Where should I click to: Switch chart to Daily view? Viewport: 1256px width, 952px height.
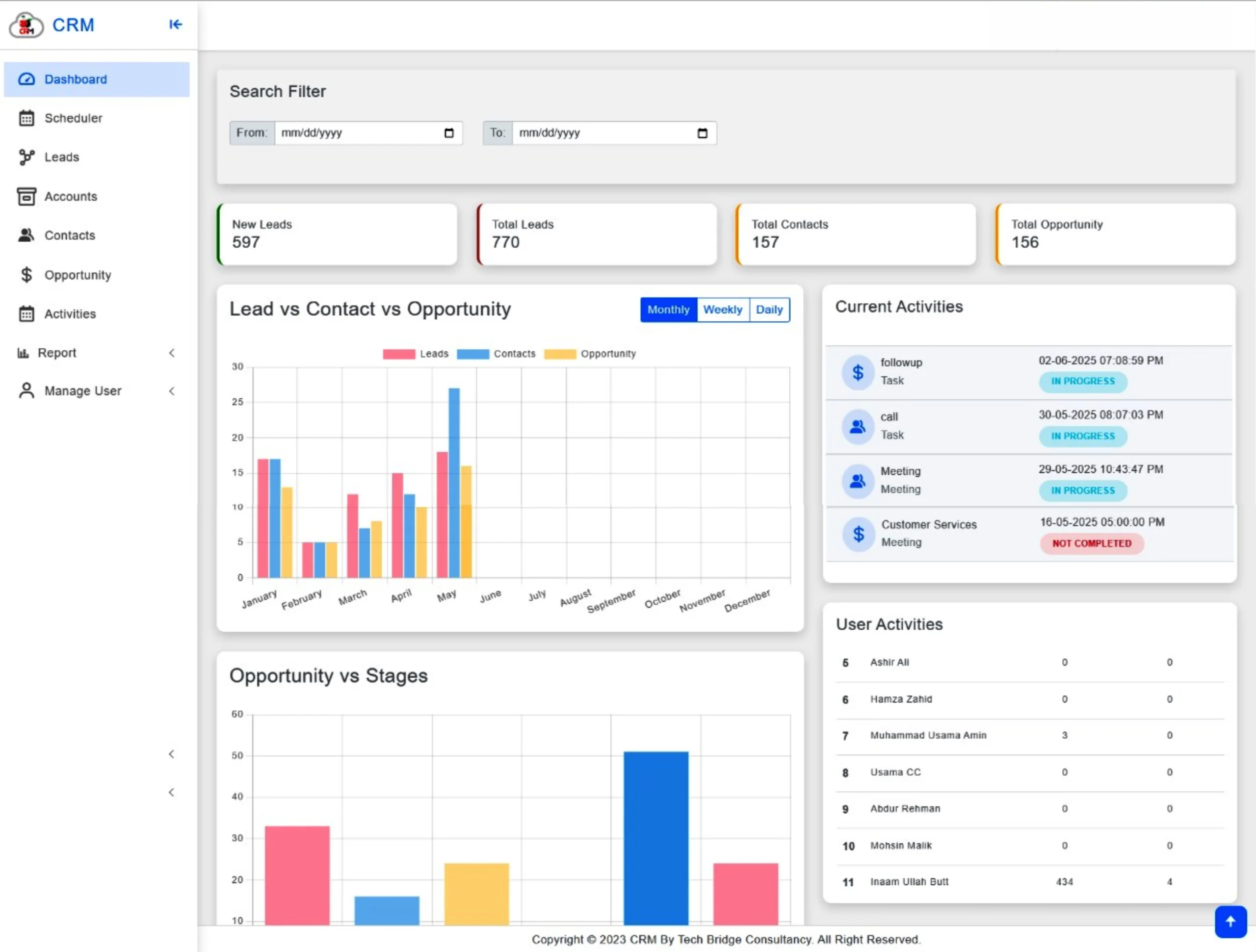(769, 310)
